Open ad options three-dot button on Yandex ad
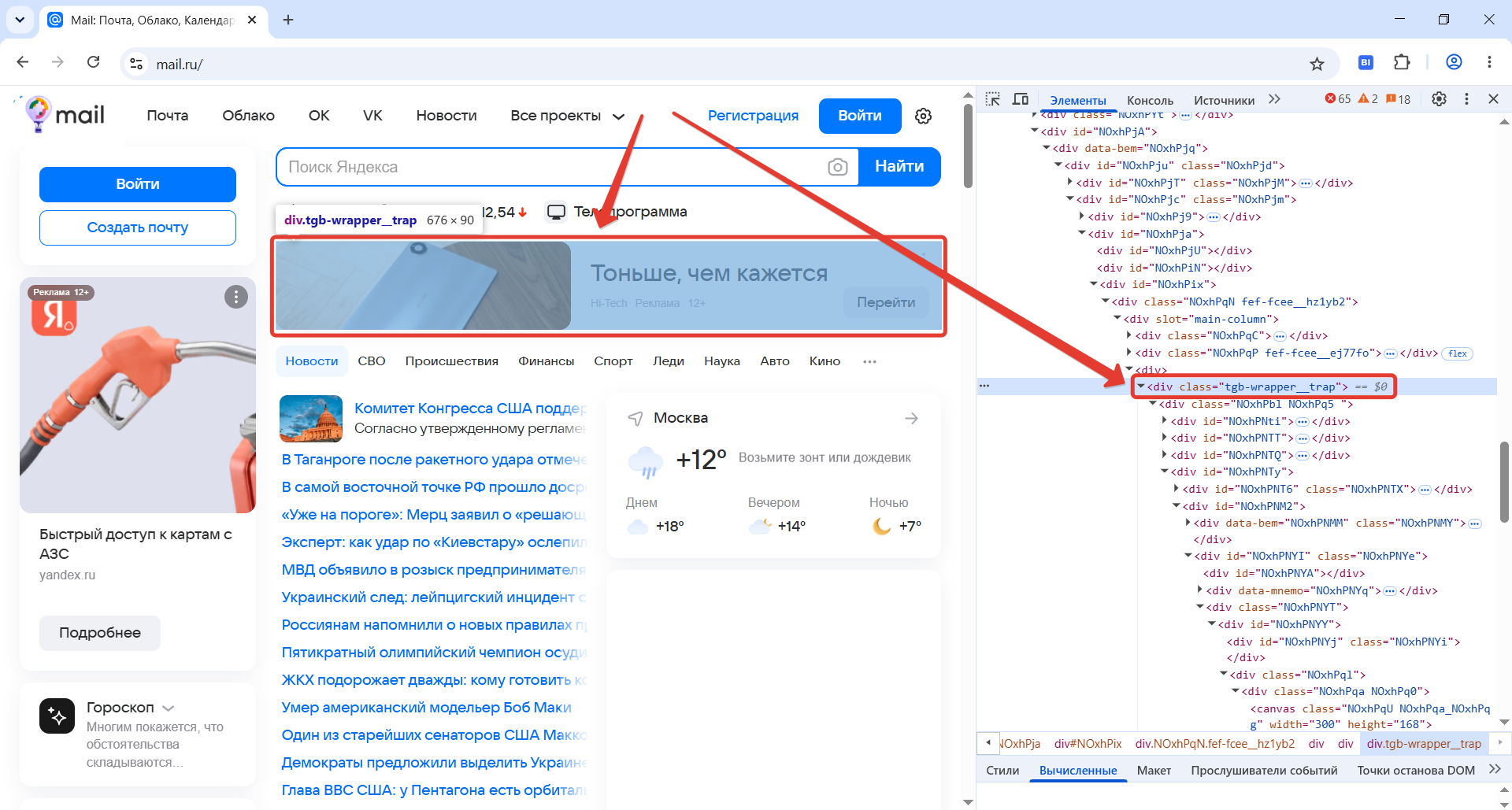The image size is (1512, 810). coord(236,297)
